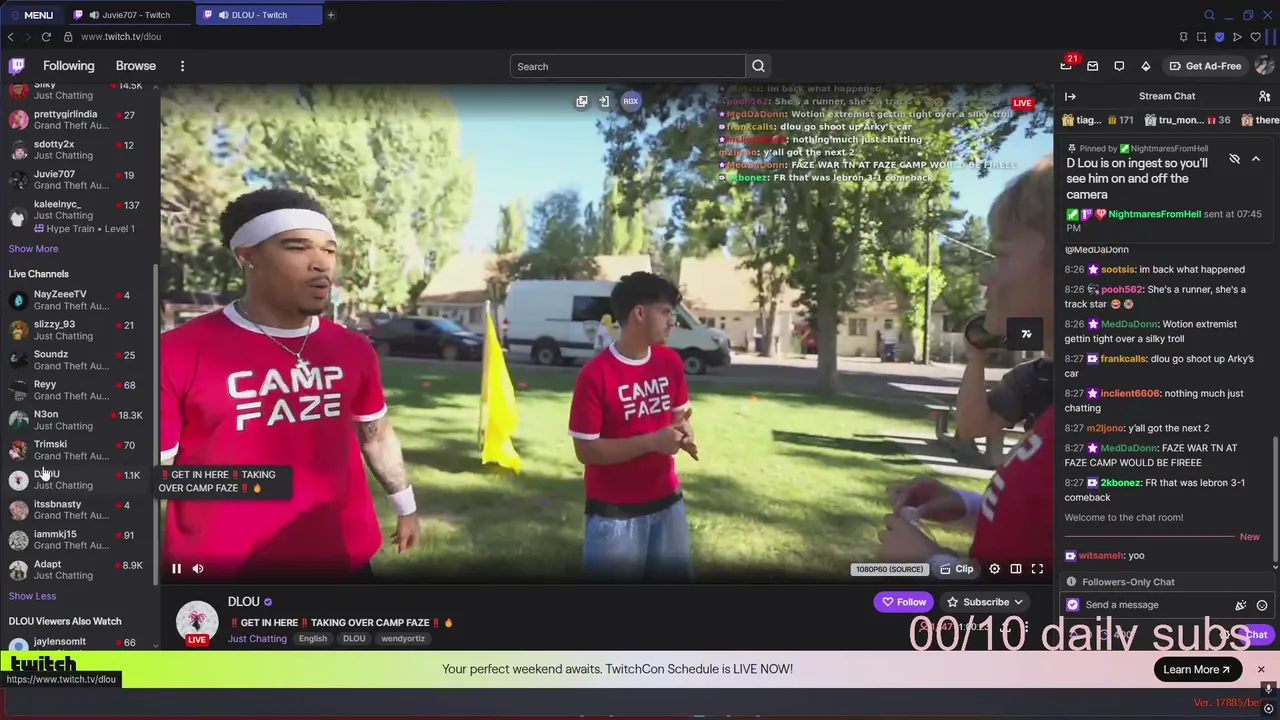Open kaleeInyc_ Hype Train channel

click(x=76, y=216)
